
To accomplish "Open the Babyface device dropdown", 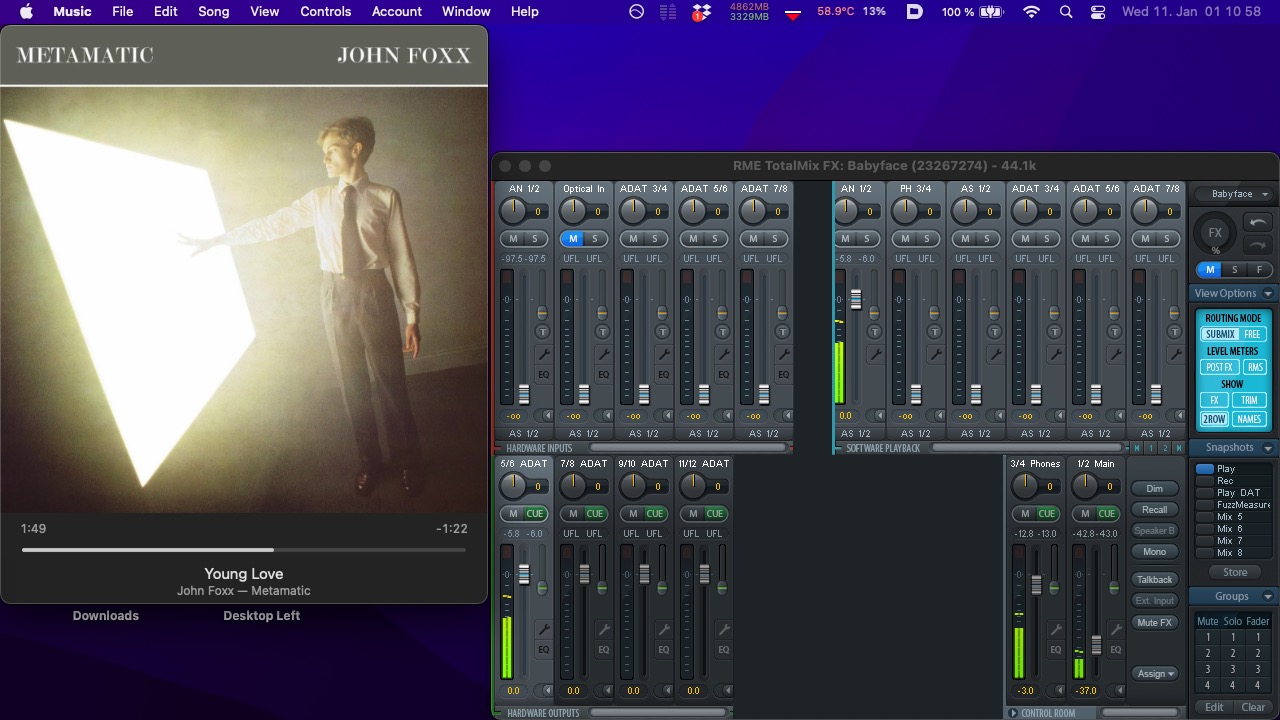I will (x=1240, y=194).
